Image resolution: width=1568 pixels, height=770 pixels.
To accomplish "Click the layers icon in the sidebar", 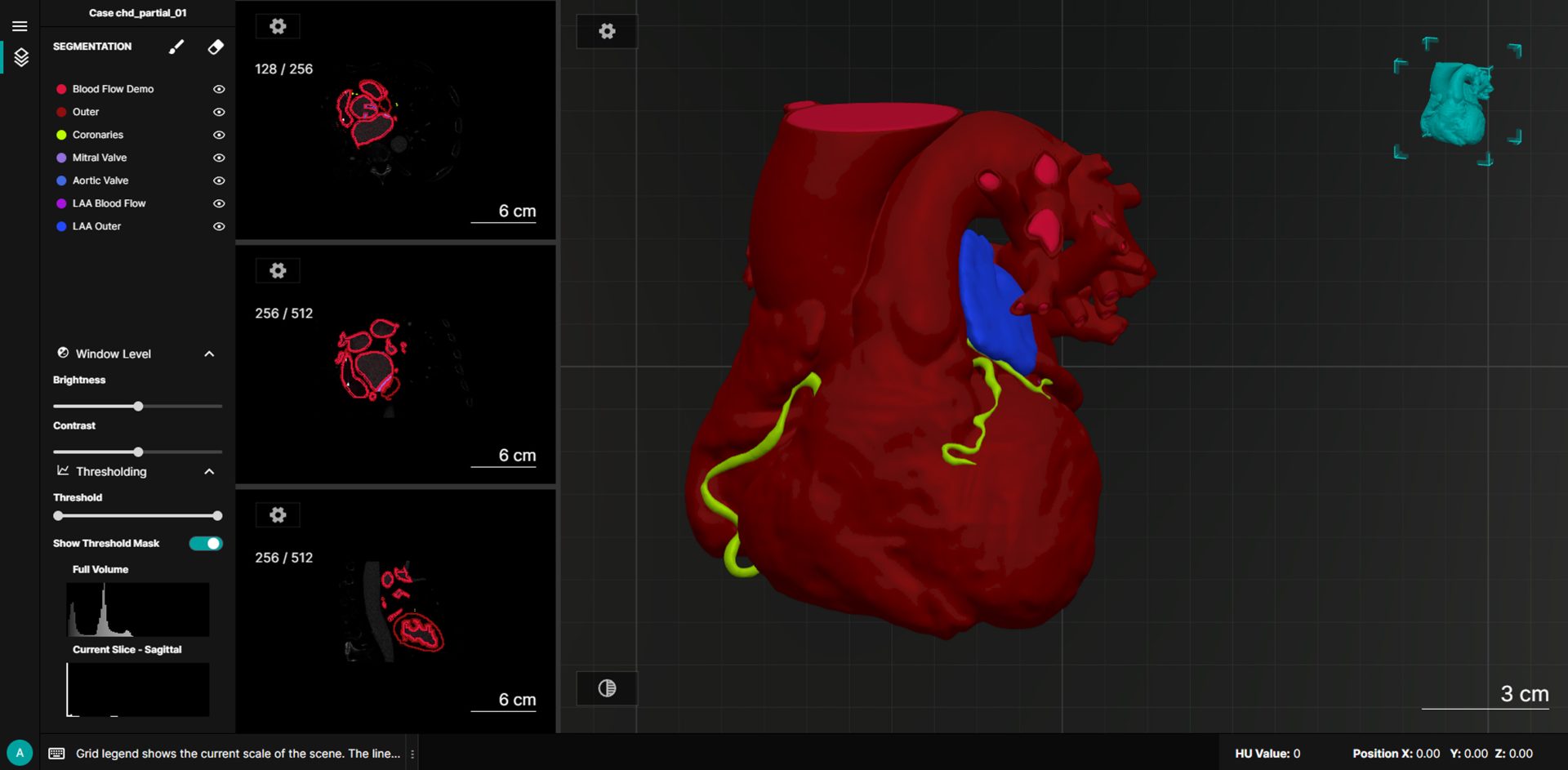I will point(21,57).
